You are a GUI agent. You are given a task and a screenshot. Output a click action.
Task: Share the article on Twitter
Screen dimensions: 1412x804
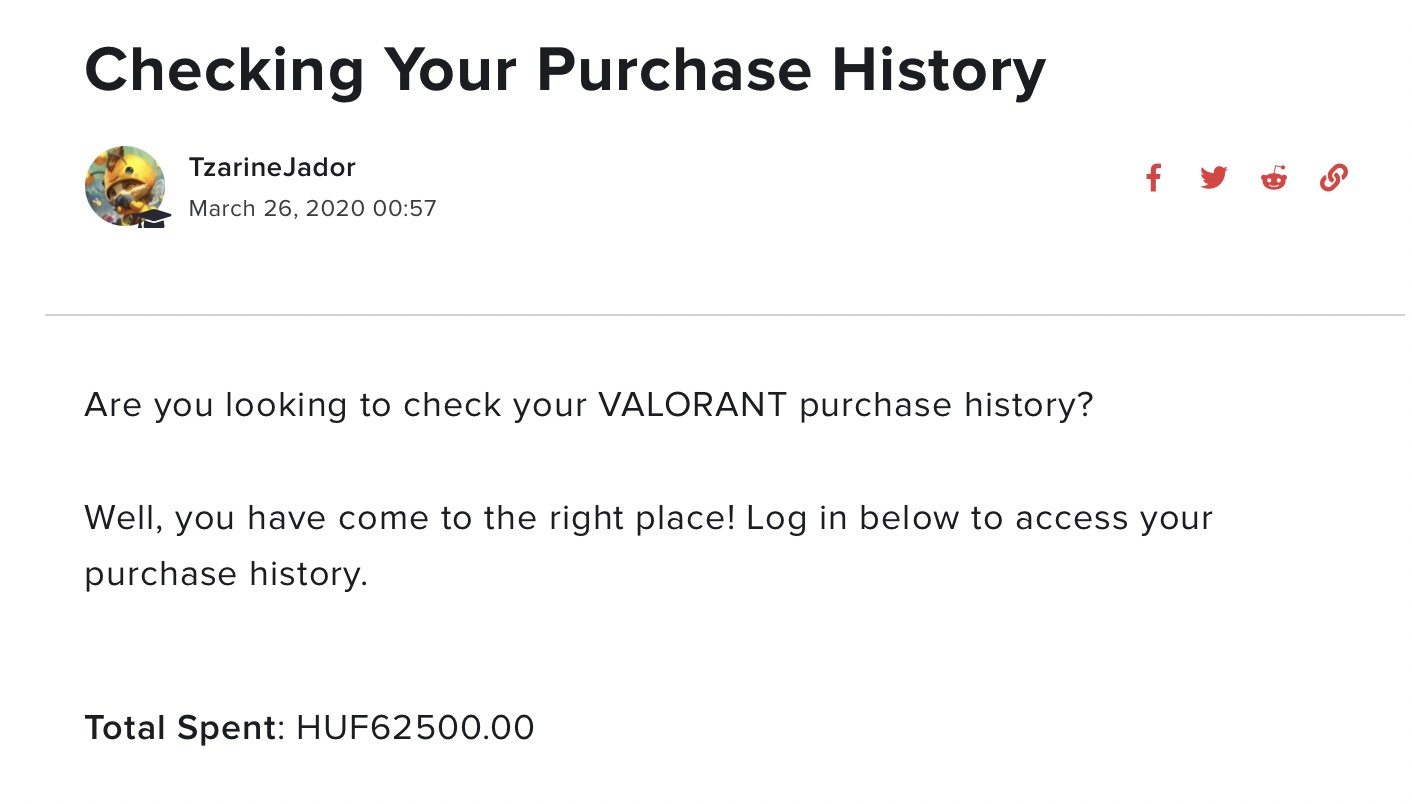click(1213, 178)
